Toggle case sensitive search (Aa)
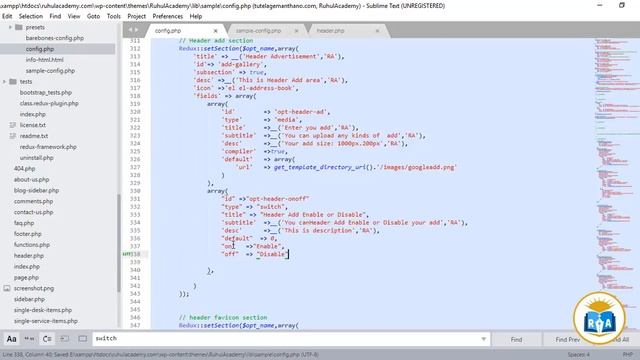The image size is (640, 360). 11,339
